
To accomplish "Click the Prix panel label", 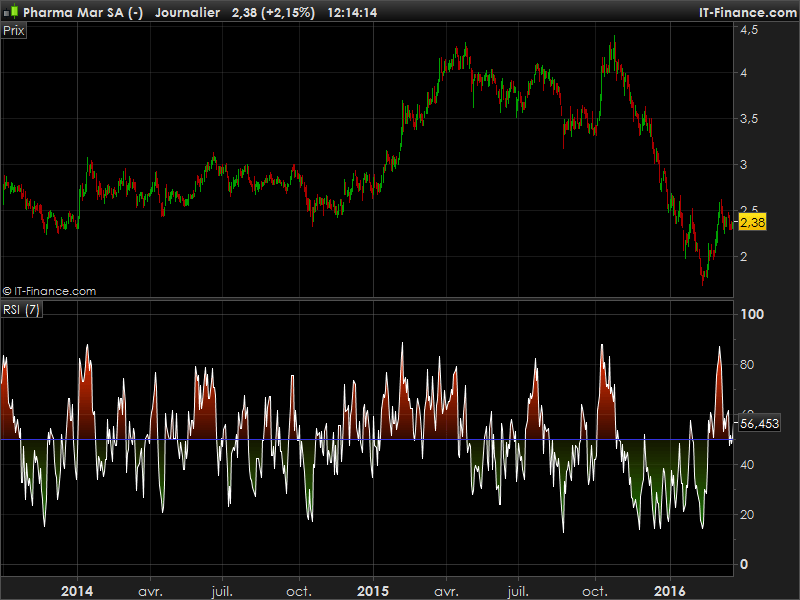I will click(x=14, y=31).
